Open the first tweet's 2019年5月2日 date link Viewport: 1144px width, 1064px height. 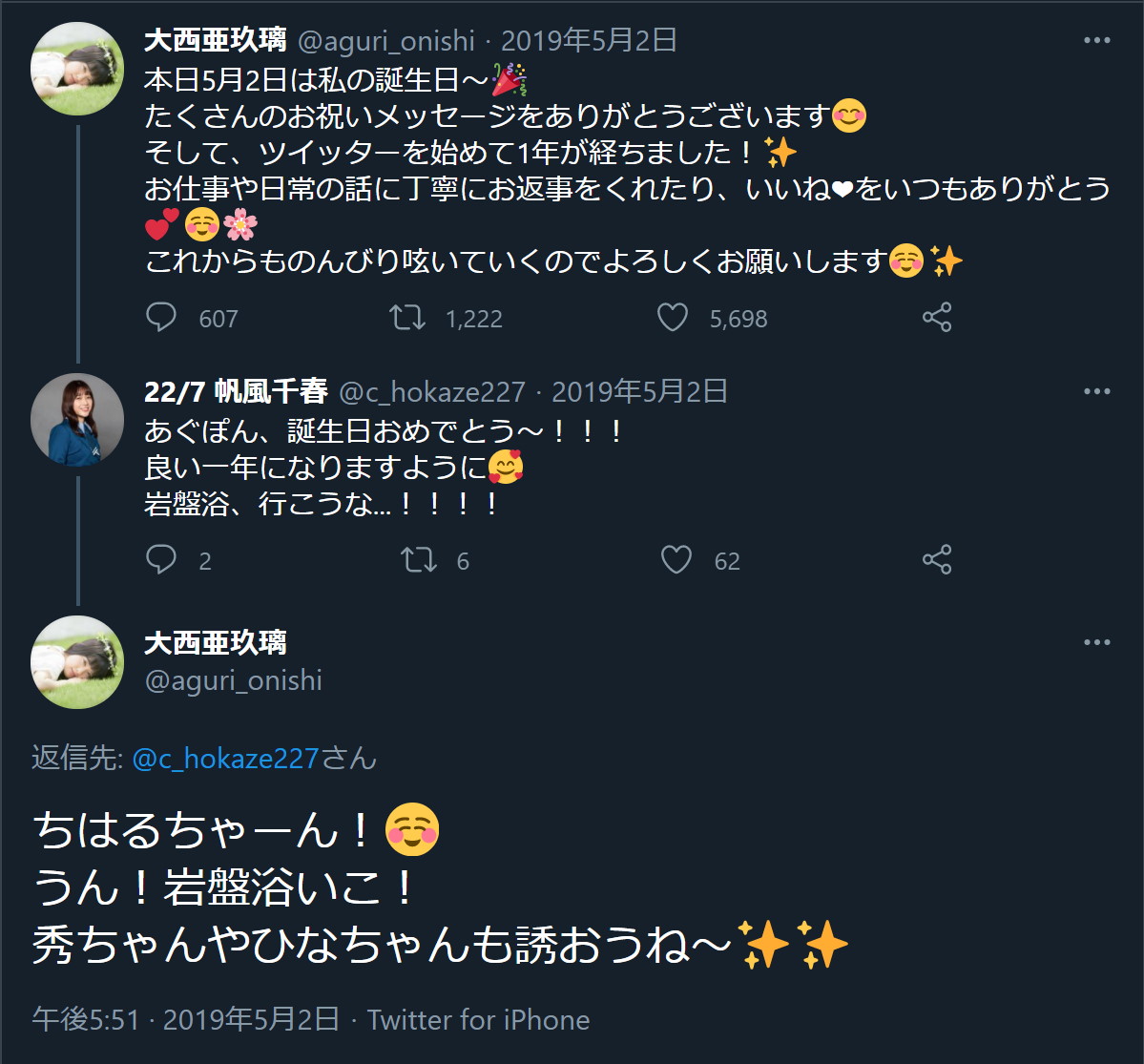589,40
